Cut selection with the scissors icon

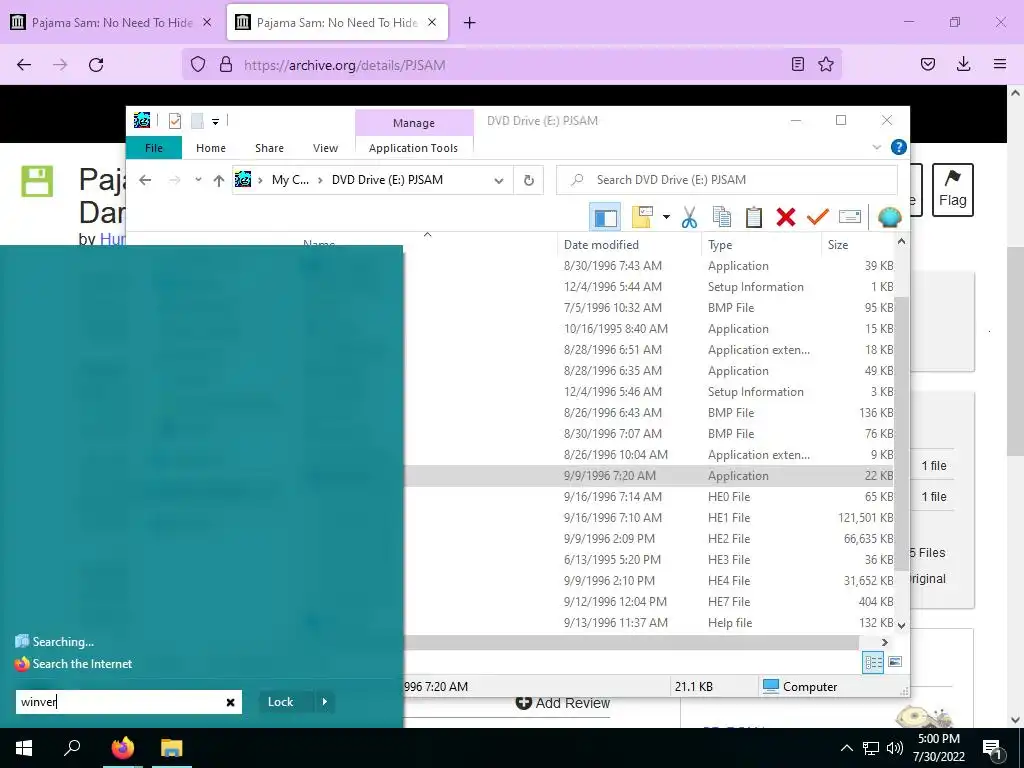[689, 217]
